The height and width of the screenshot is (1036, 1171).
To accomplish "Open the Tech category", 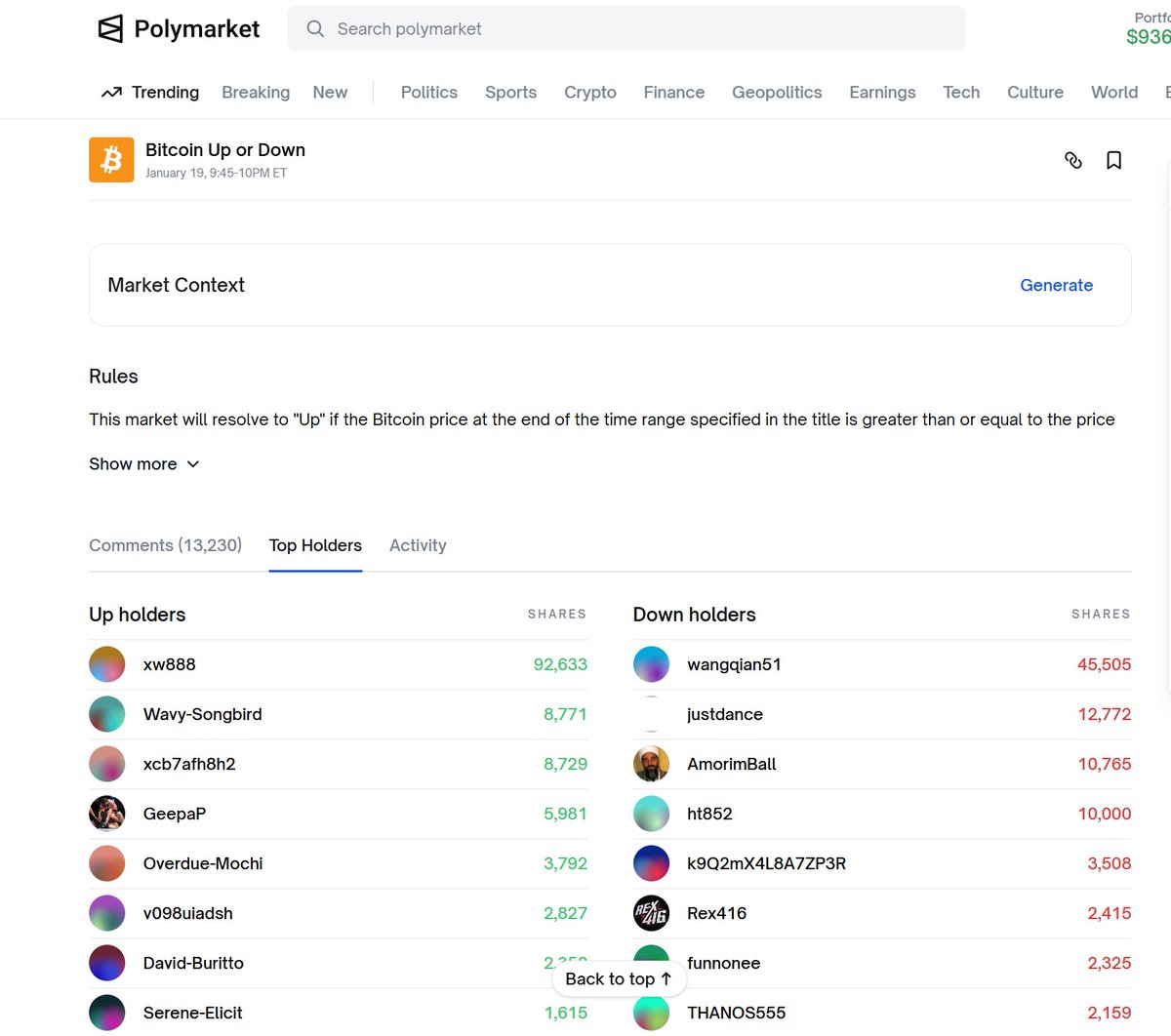I will [x=961, y=93].
